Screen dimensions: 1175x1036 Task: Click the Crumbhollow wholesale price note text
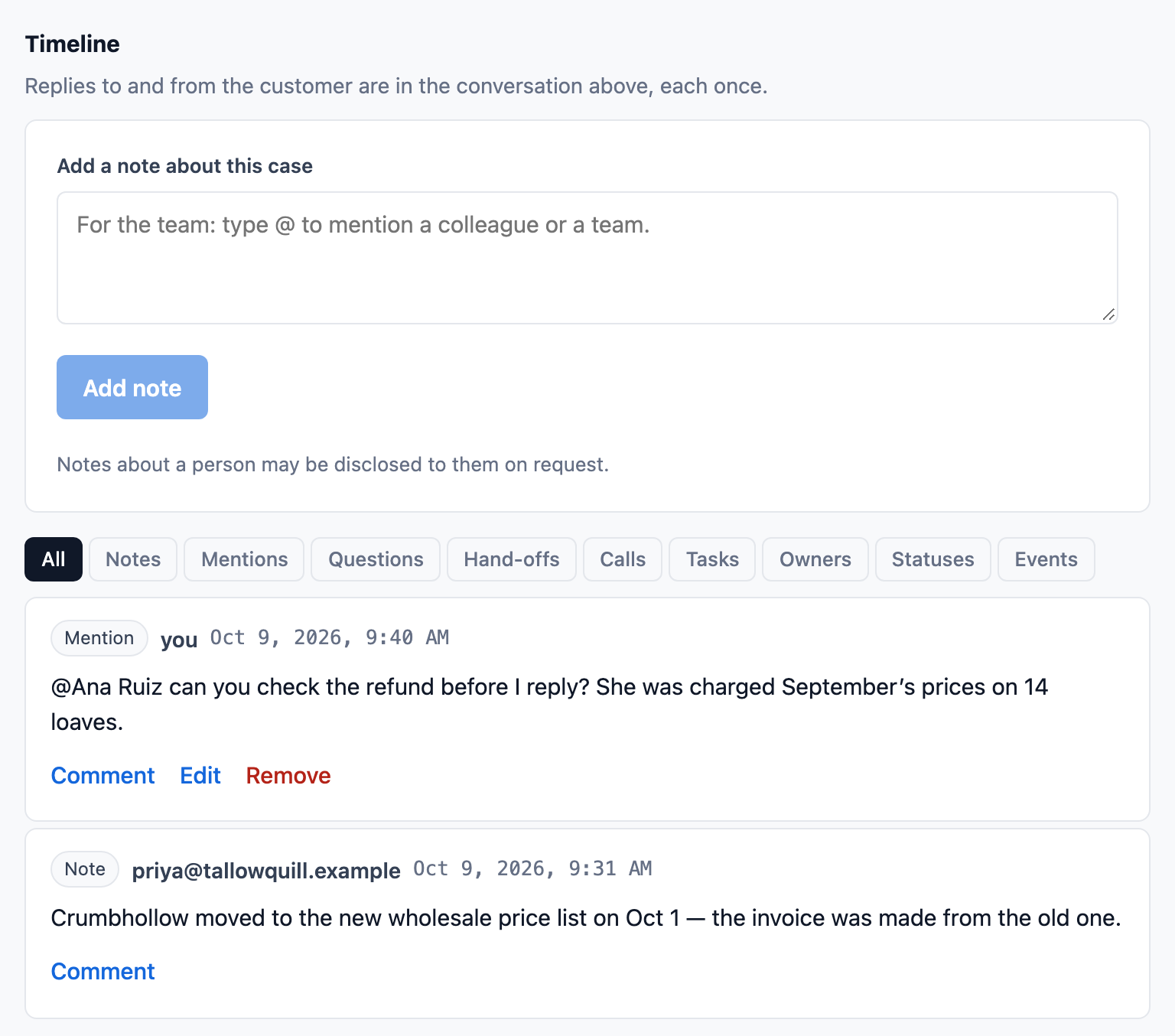pyautogui.click(x=586, y=918)
